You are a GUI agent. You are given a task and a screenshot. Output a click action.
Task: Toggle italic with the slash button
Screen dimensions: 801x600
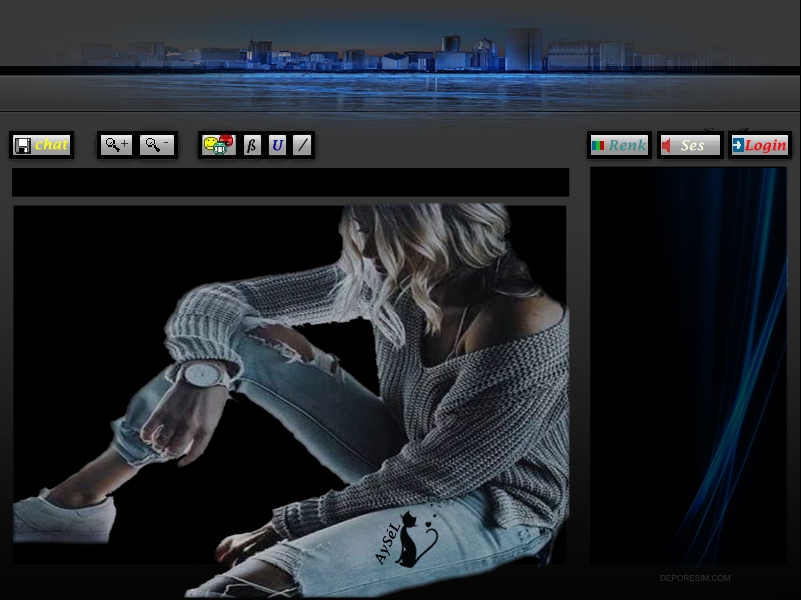302,145
